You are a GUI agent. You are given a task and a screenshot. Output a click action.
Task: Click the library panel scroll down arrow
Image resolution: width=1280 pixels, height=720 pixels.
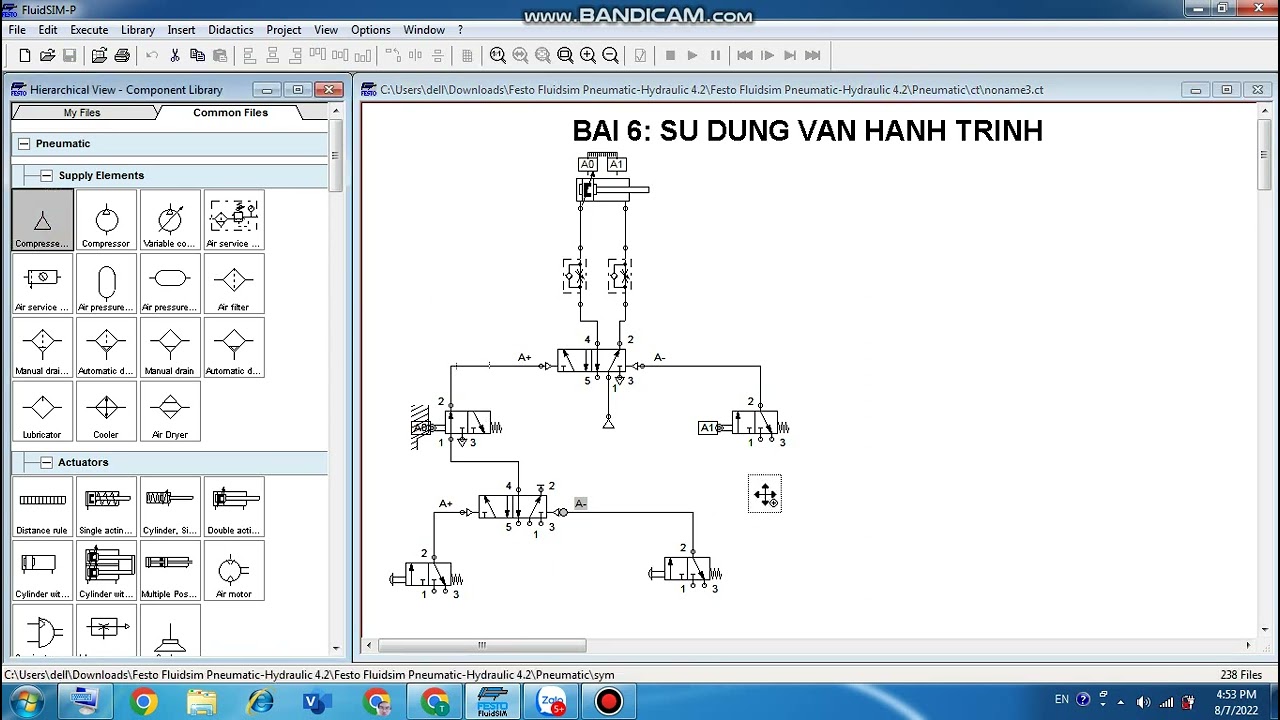335,648
